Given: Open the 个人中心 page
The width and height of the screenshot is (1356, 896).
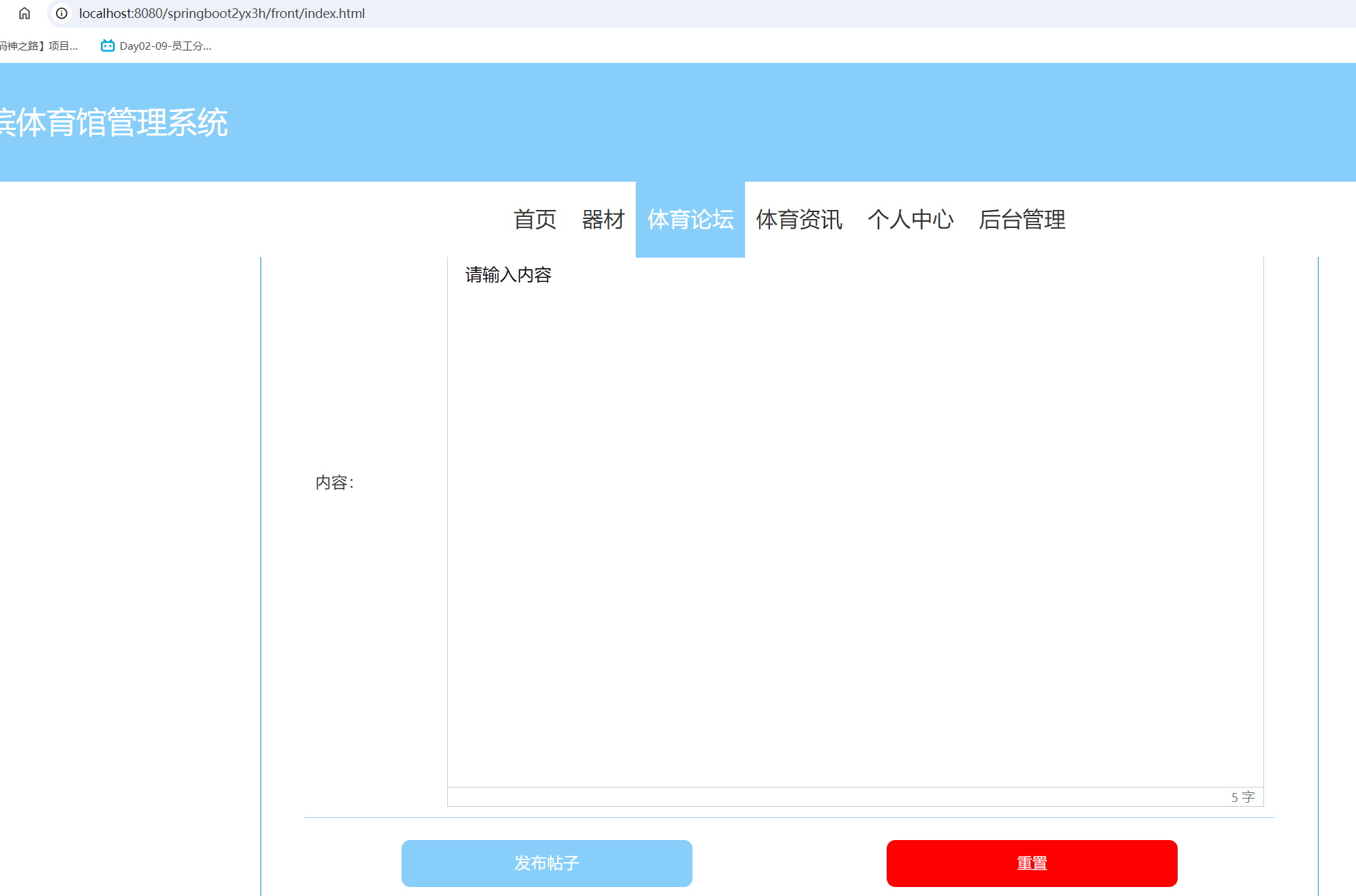Looking at the screenshot, I should (x=911, y=220).
